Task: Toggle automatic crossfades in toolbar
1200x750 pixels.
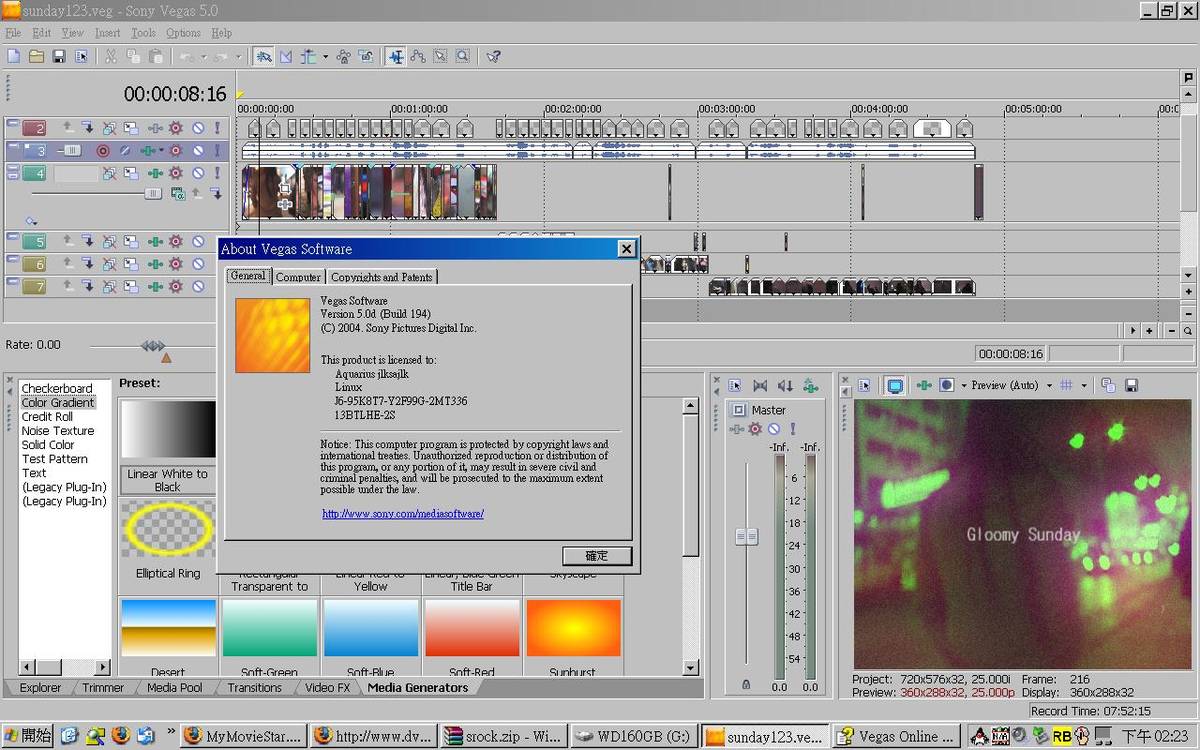Action: 286,57
